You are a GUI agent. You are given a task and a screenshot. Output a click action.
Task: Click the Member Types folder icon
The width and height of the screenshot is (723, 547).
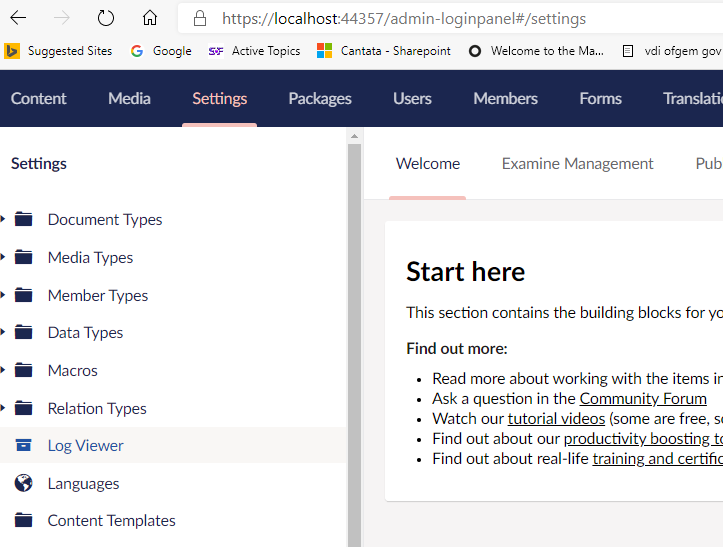coord(24,295)
